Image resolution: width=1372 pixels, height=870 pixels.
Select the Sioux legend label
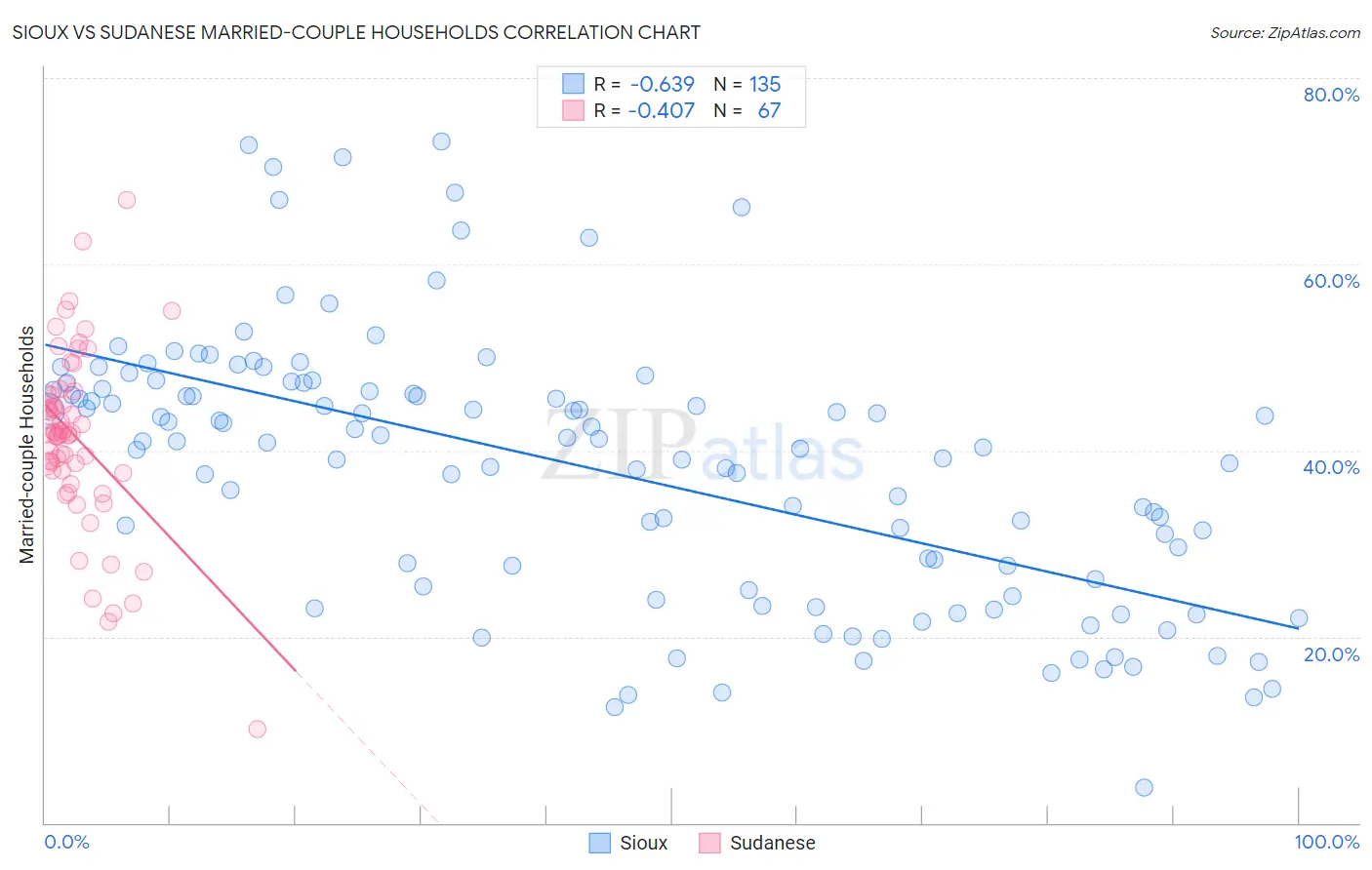pyautogui.click(x=644, y=843)
